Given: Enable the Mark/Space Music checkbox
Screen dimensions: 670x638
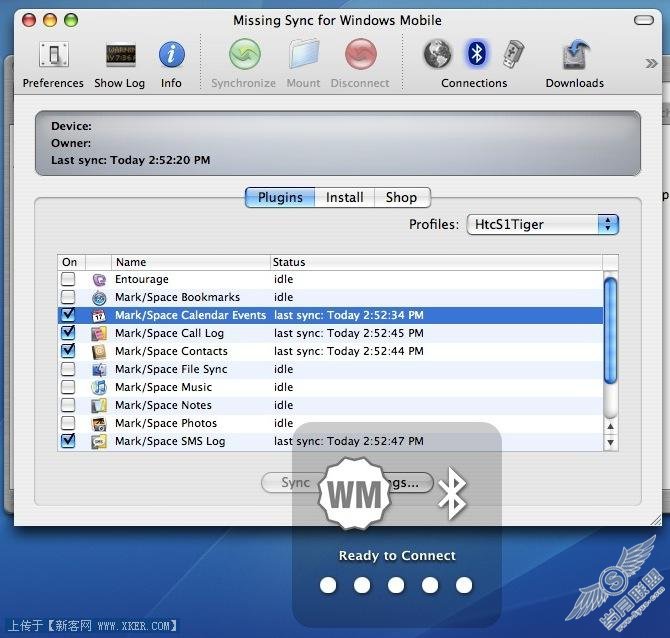Looking at the screenshot, I should tap(68, 387).
